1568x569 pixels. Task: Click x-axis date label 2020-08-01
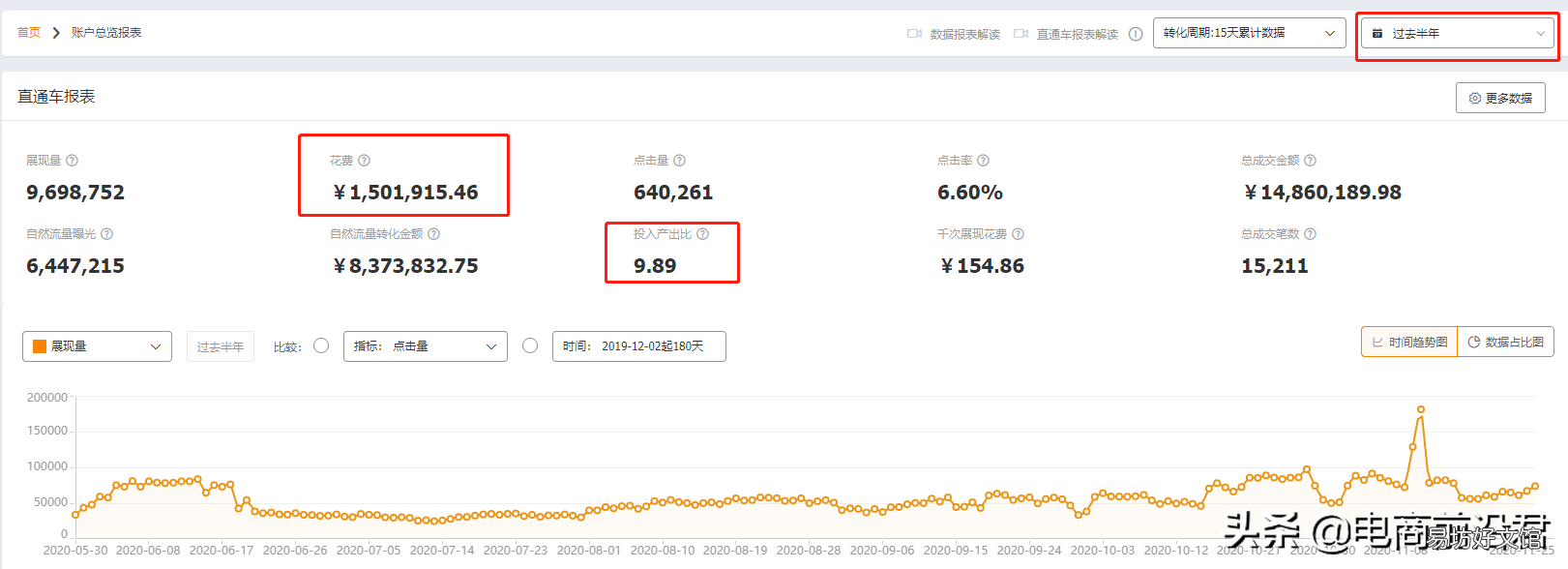[589, 551]
